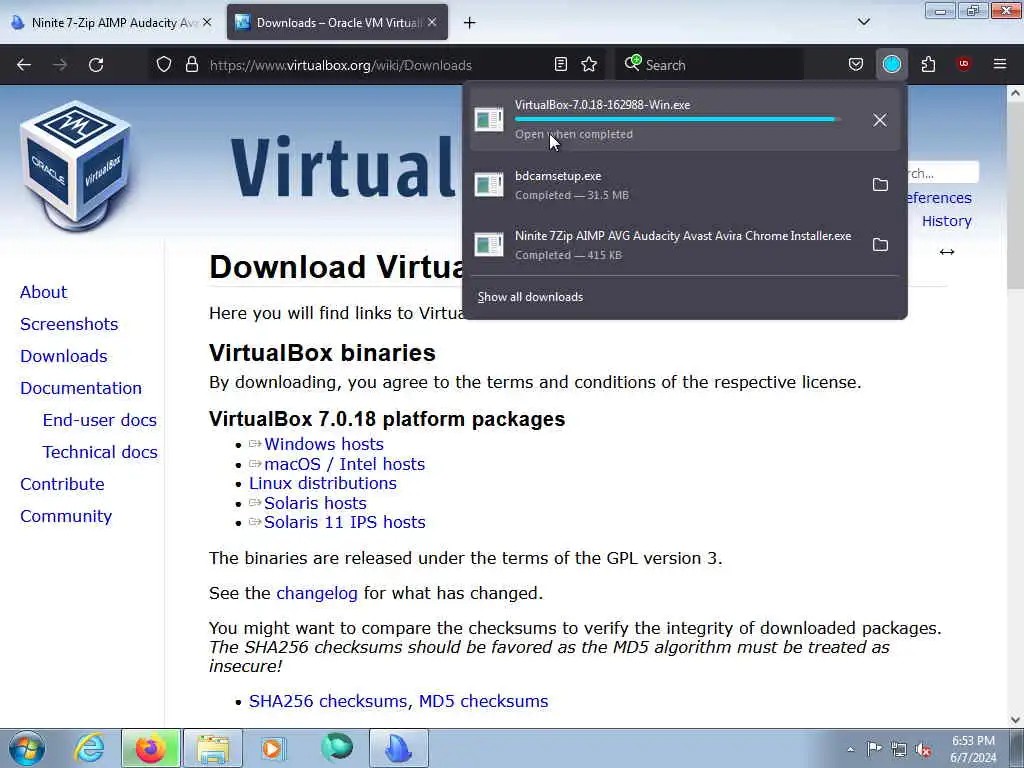
Task: Show Ninite installer file in folder
Action: coord(880,245)
